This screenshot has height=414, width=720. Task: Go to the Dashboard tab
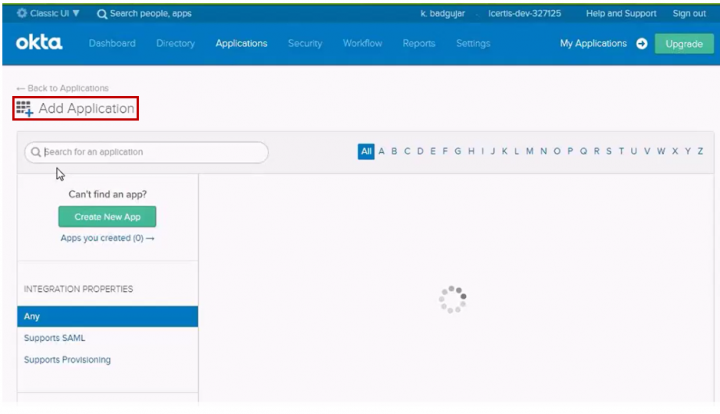point(112,44)
